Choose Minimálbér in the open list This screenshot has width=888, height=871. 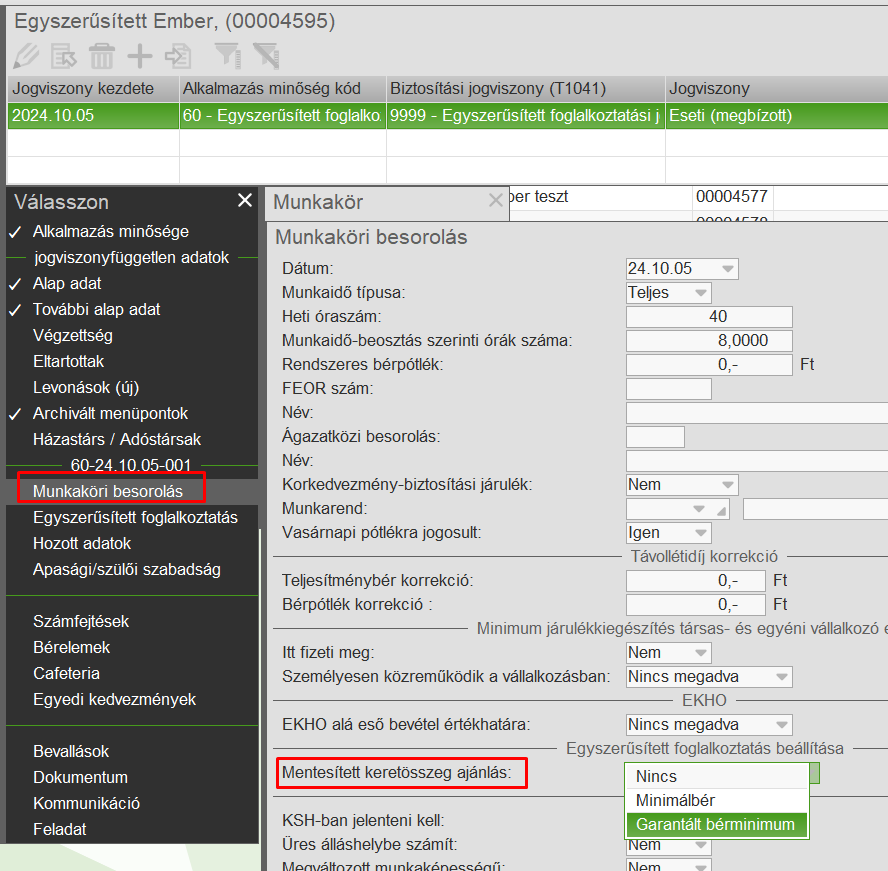(x=716, y=801)
